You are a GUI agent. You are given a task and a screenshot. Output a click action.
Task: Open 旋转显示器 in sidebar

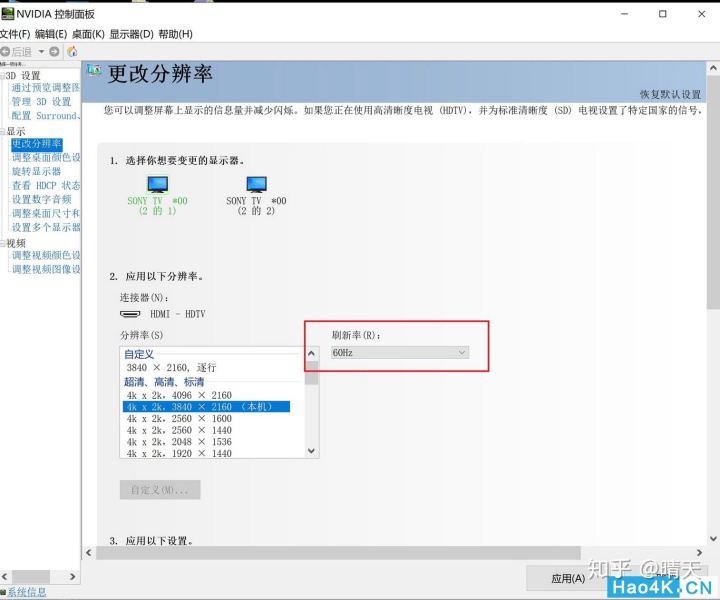[36, 172]
